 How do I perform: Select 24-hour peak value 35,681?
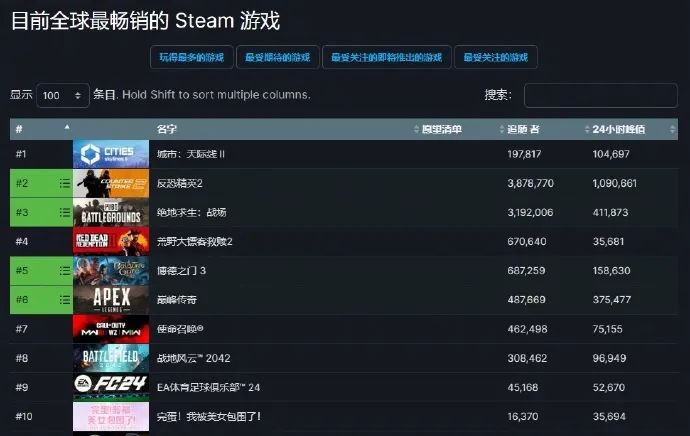click(x=609, y=242)
